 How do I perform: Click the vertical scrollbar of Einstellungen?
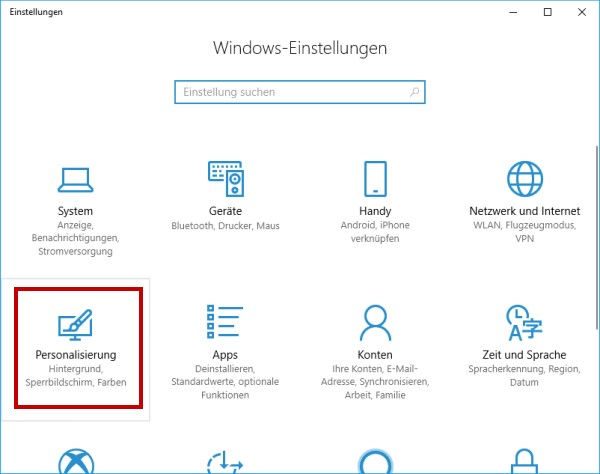click(597, 237)
